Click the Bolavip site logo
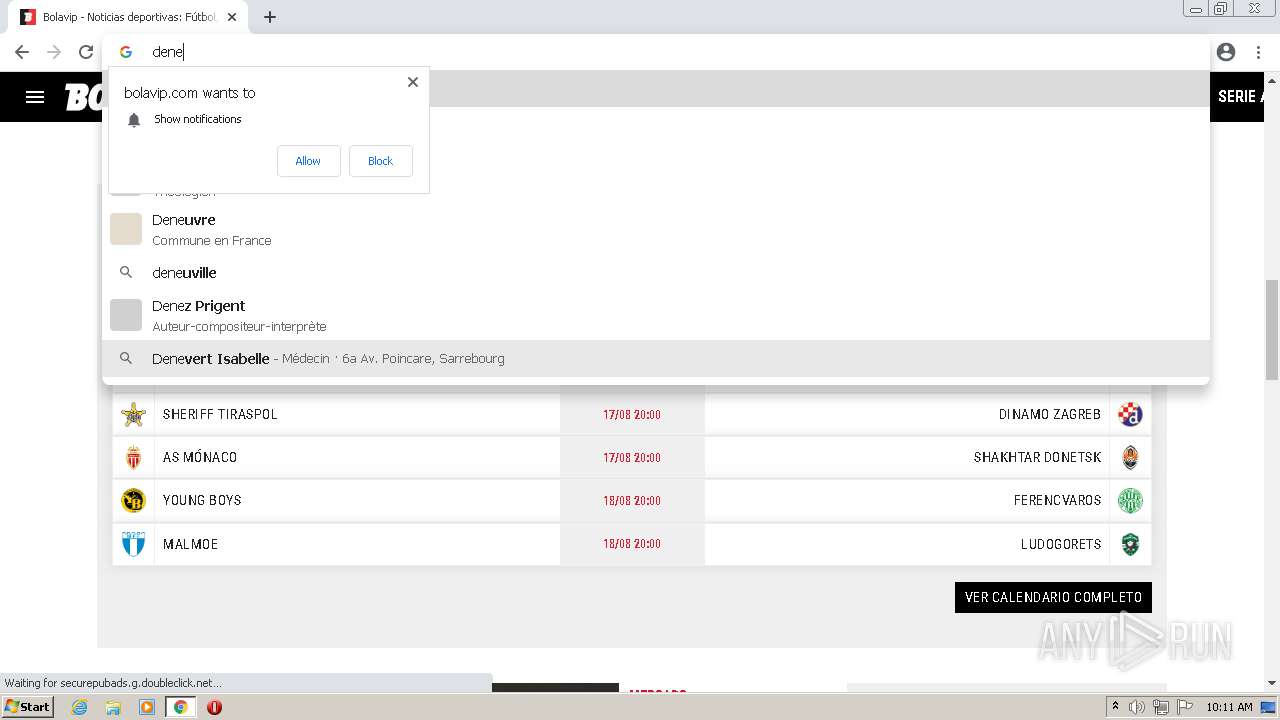 coord(82,97)
